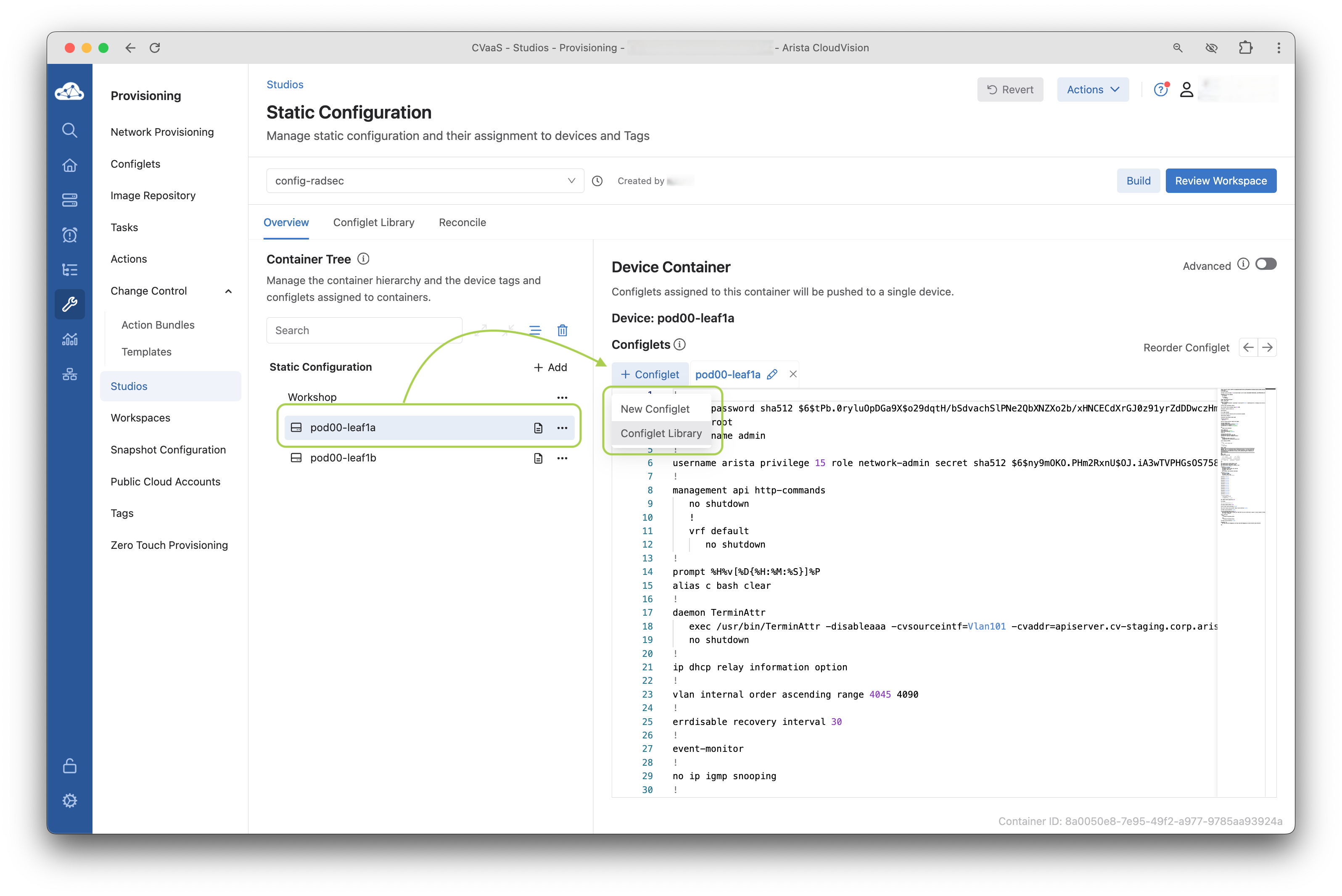Click the Studios breadcrumb link
The image size is (1342, 896).
click(x=285, y=84)
